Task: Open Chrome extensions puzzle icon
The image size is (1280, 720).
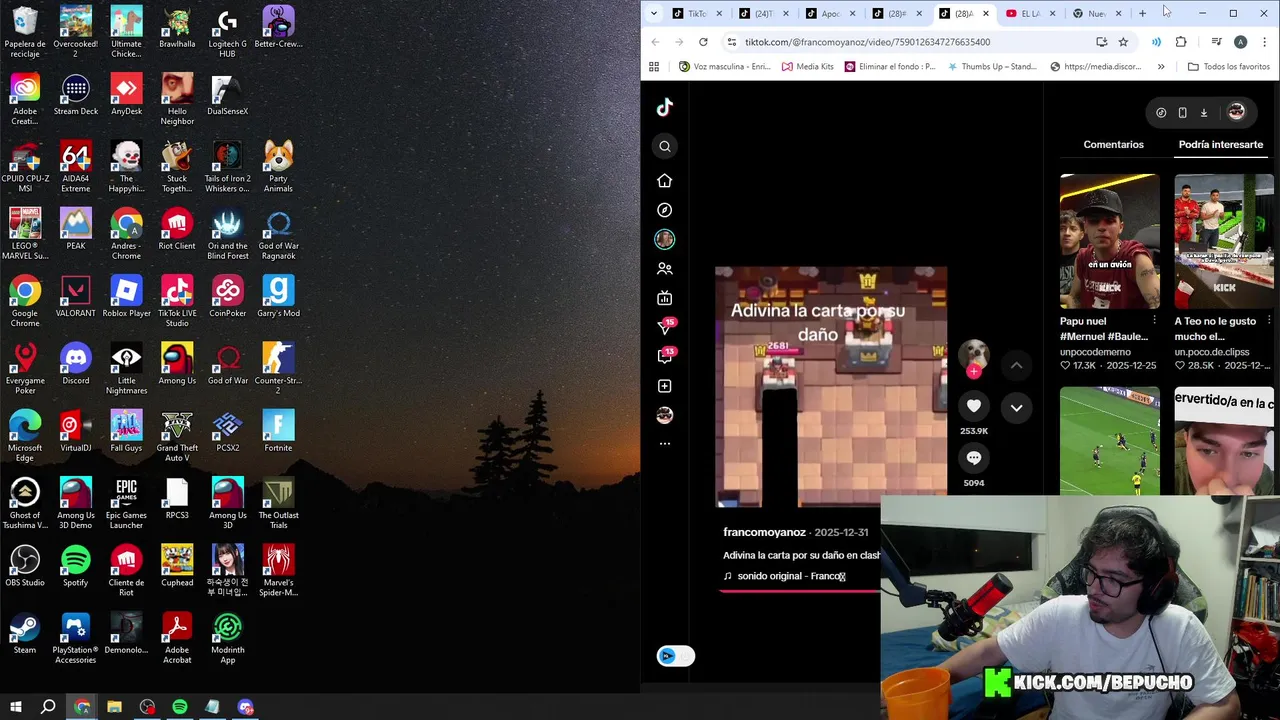Action: click(x=1181, y=42)
